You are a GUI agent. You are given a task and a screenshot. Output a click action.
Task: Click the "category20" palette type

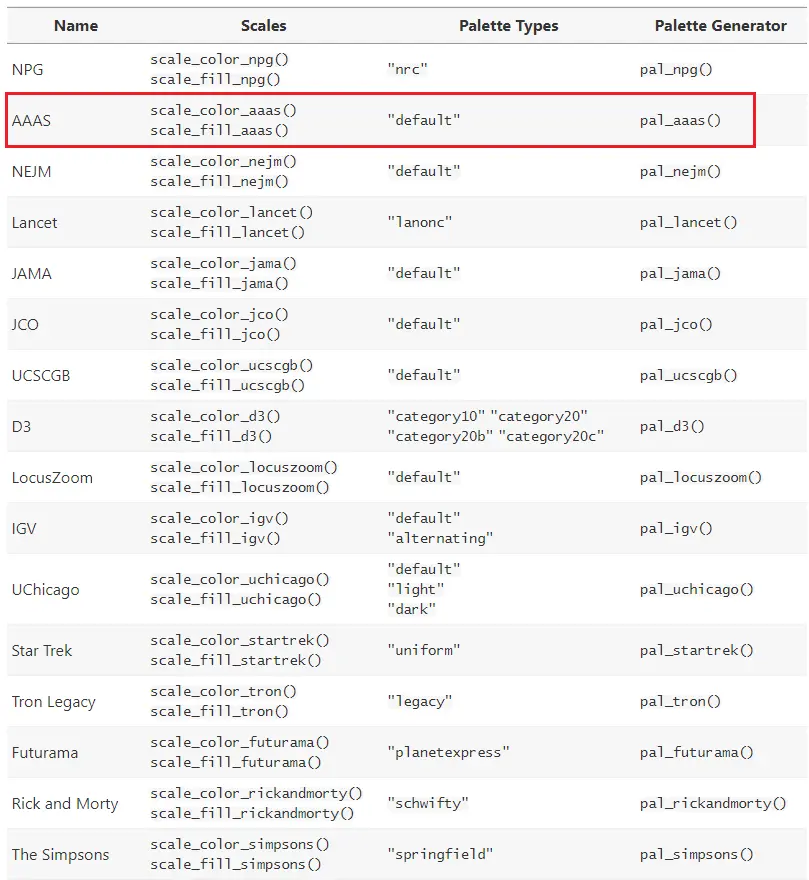pyautogui.click(x=539, y=416)
